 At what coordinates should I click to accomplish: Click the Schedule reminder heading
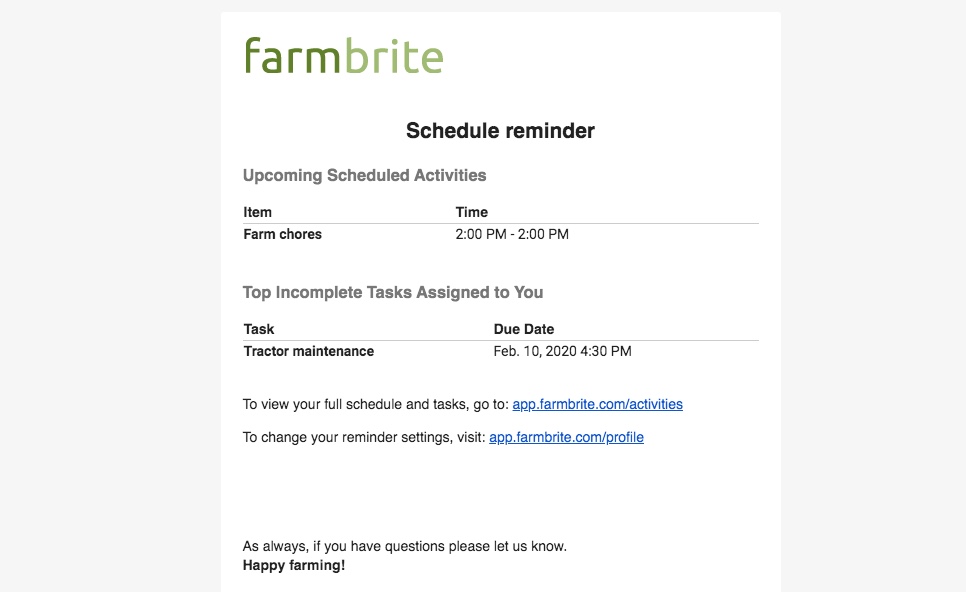500,131
